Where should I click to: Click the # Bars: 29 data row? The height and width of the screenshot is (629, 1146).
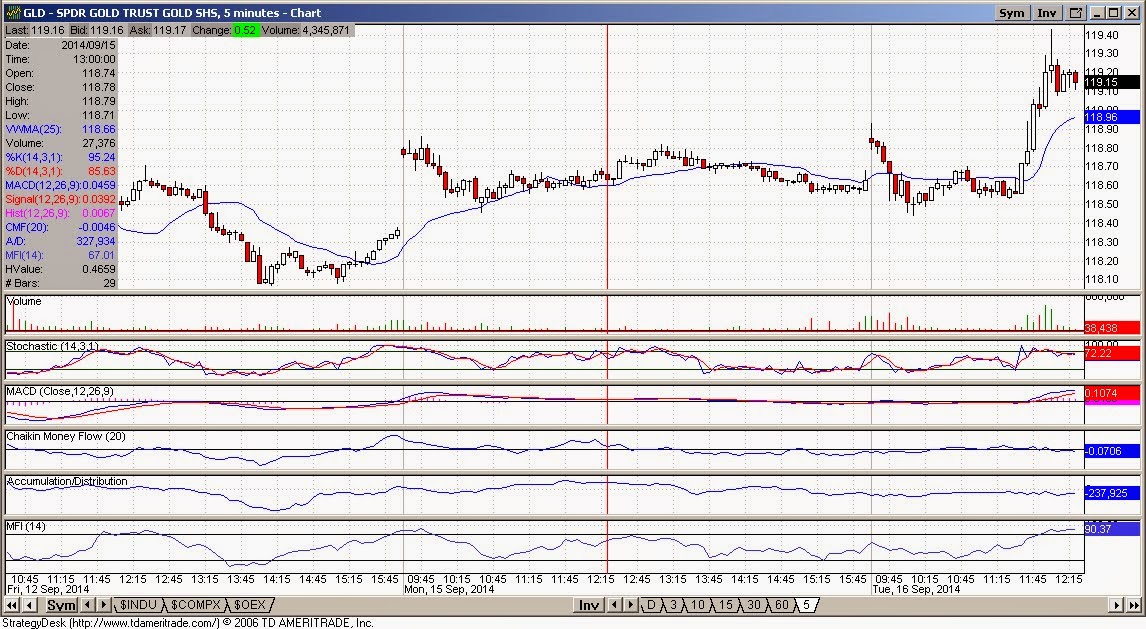pyautogui.click(x=60, y=283)
